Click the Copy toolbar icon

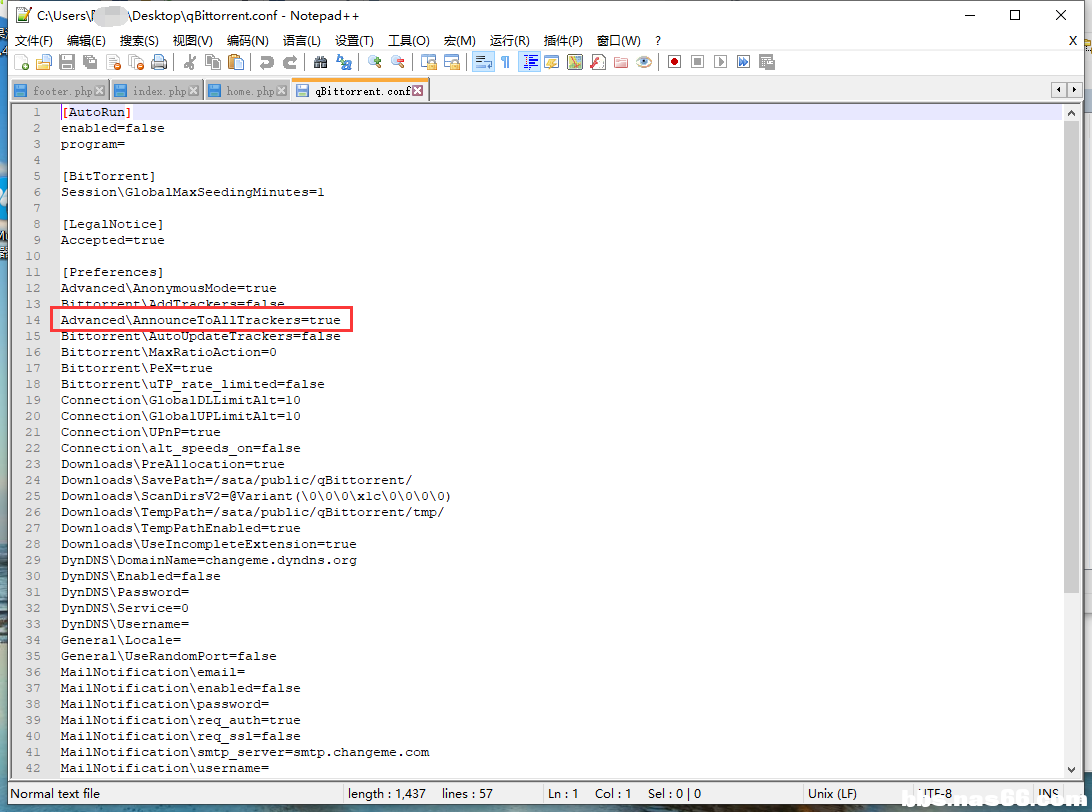213,63
